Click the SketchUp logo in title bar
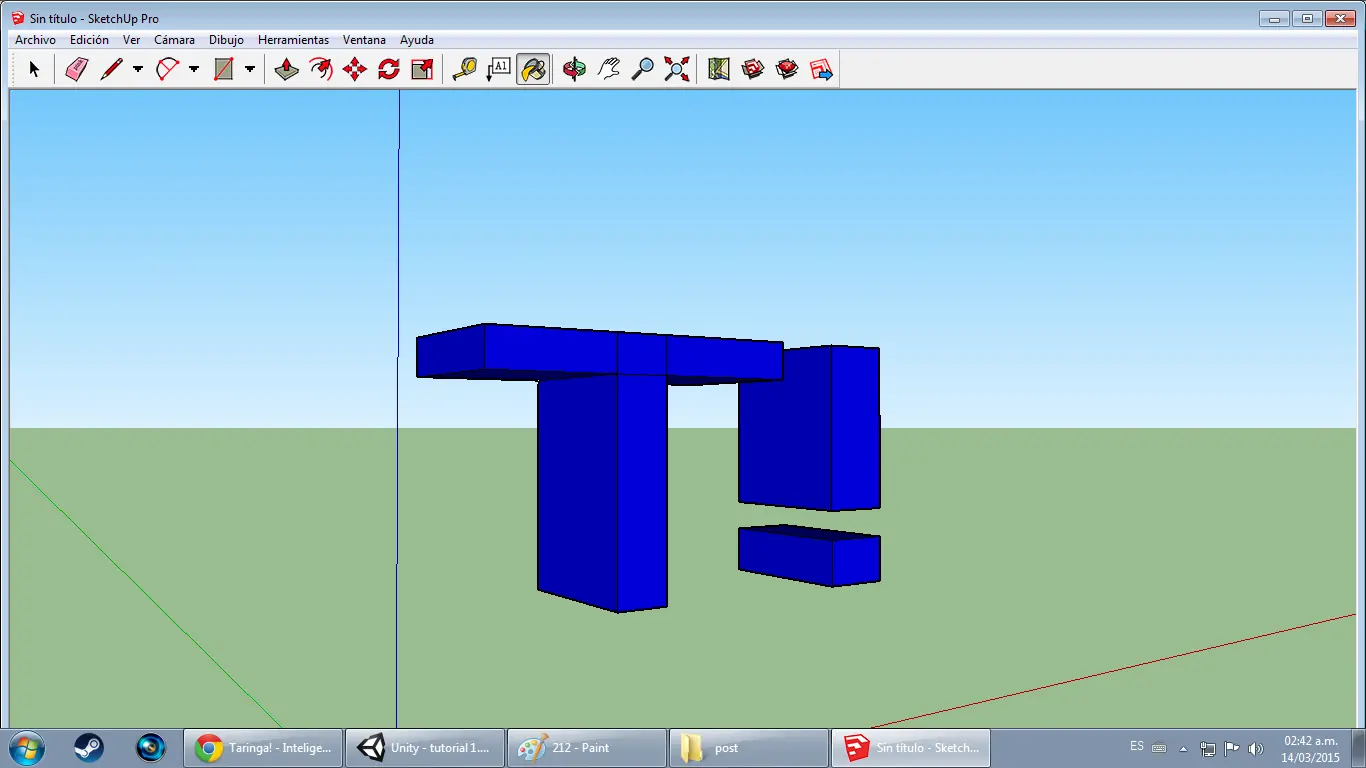The image size is (1366, 768). point(18,18)
